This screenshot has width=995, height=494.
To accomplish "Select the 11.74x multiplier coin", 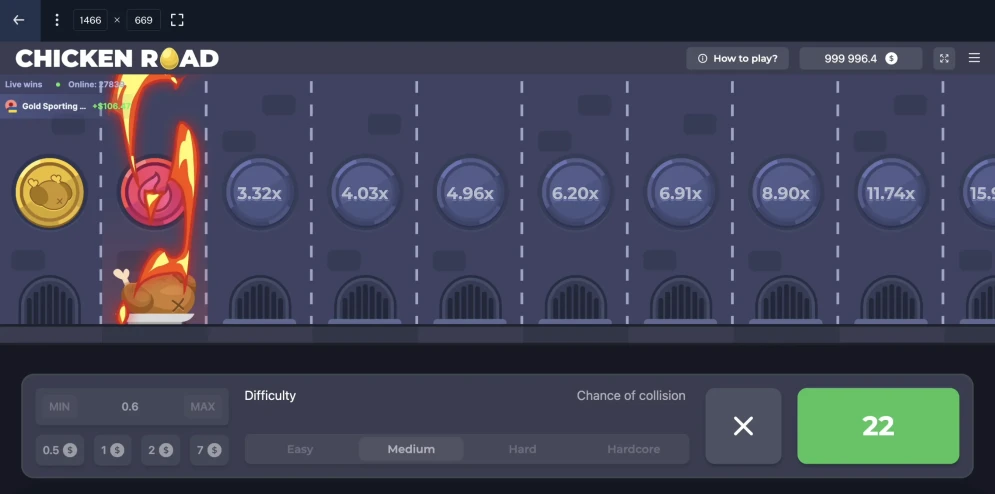I will (x=891, y=193).
